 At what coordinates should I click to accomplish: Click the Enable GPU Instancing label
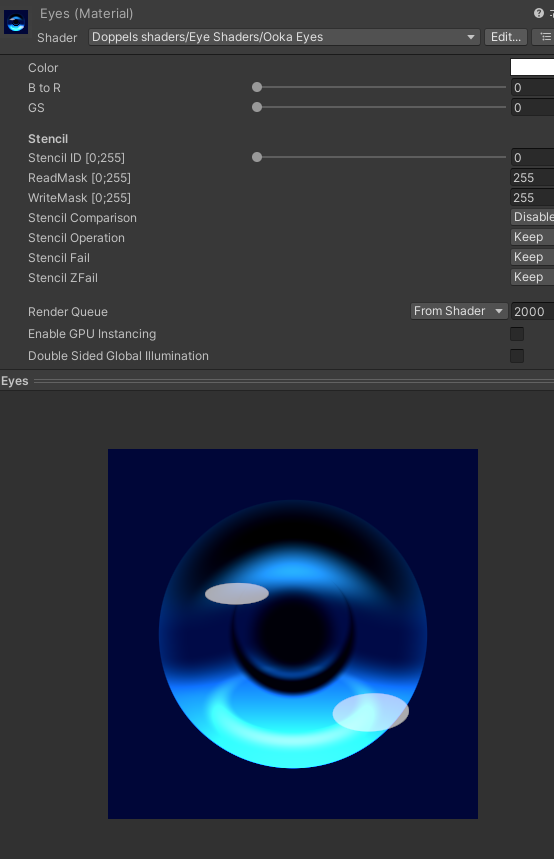(x=92, y=334)
